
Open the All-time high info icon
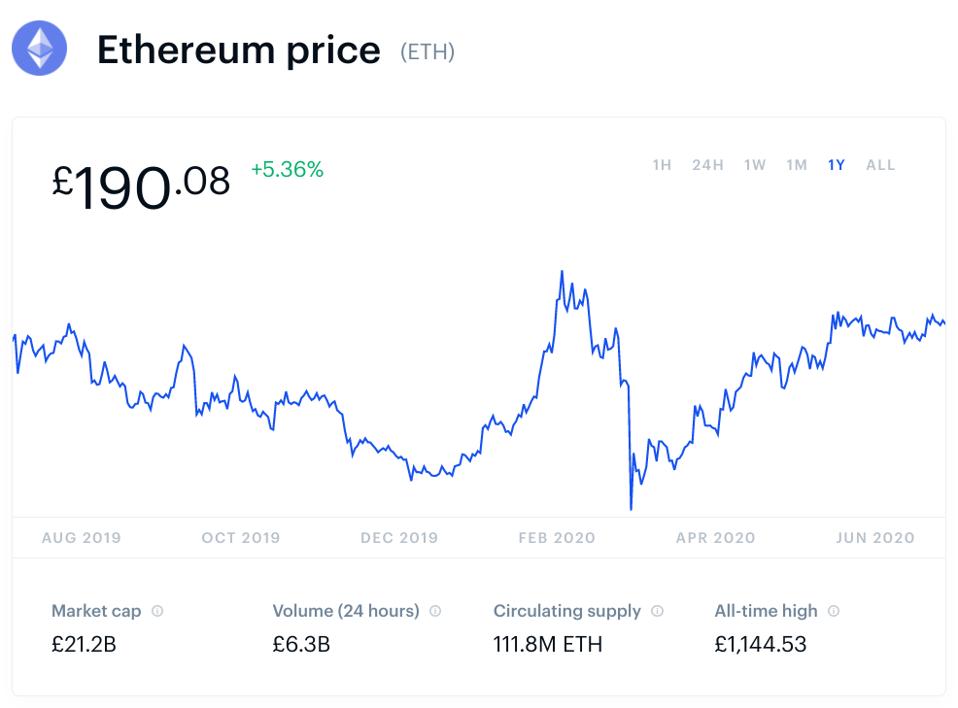pyautogui.click(x=834, y=611)
